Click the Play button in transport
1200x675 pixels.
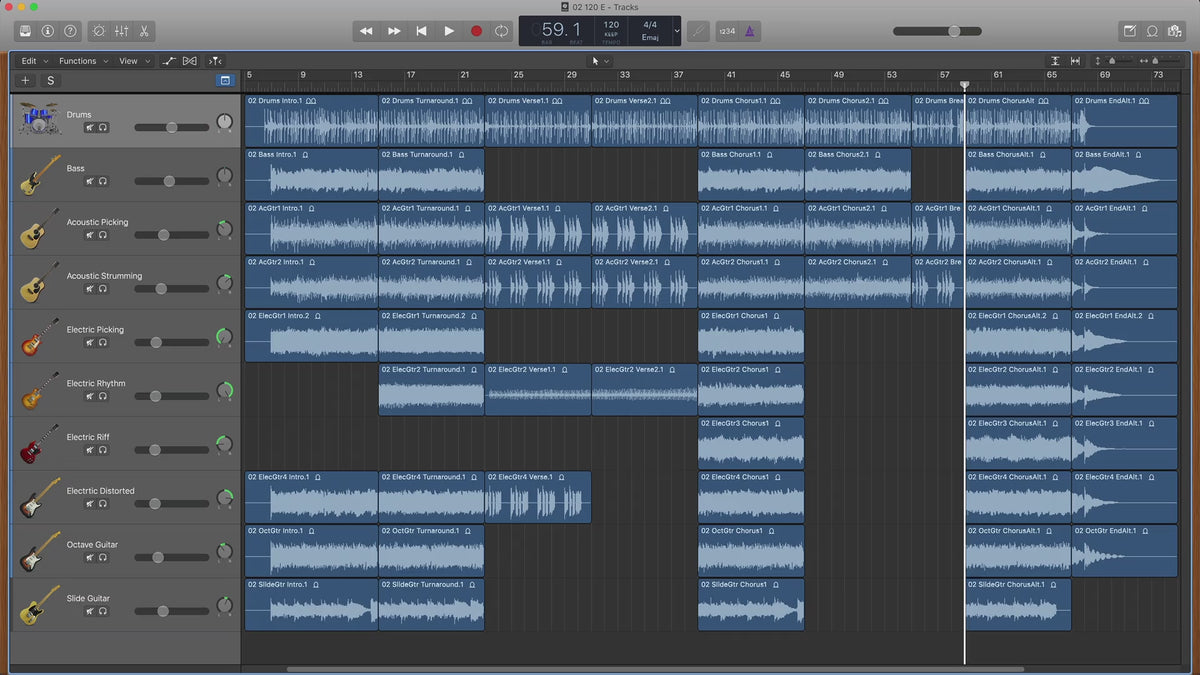tap(449, 31)
